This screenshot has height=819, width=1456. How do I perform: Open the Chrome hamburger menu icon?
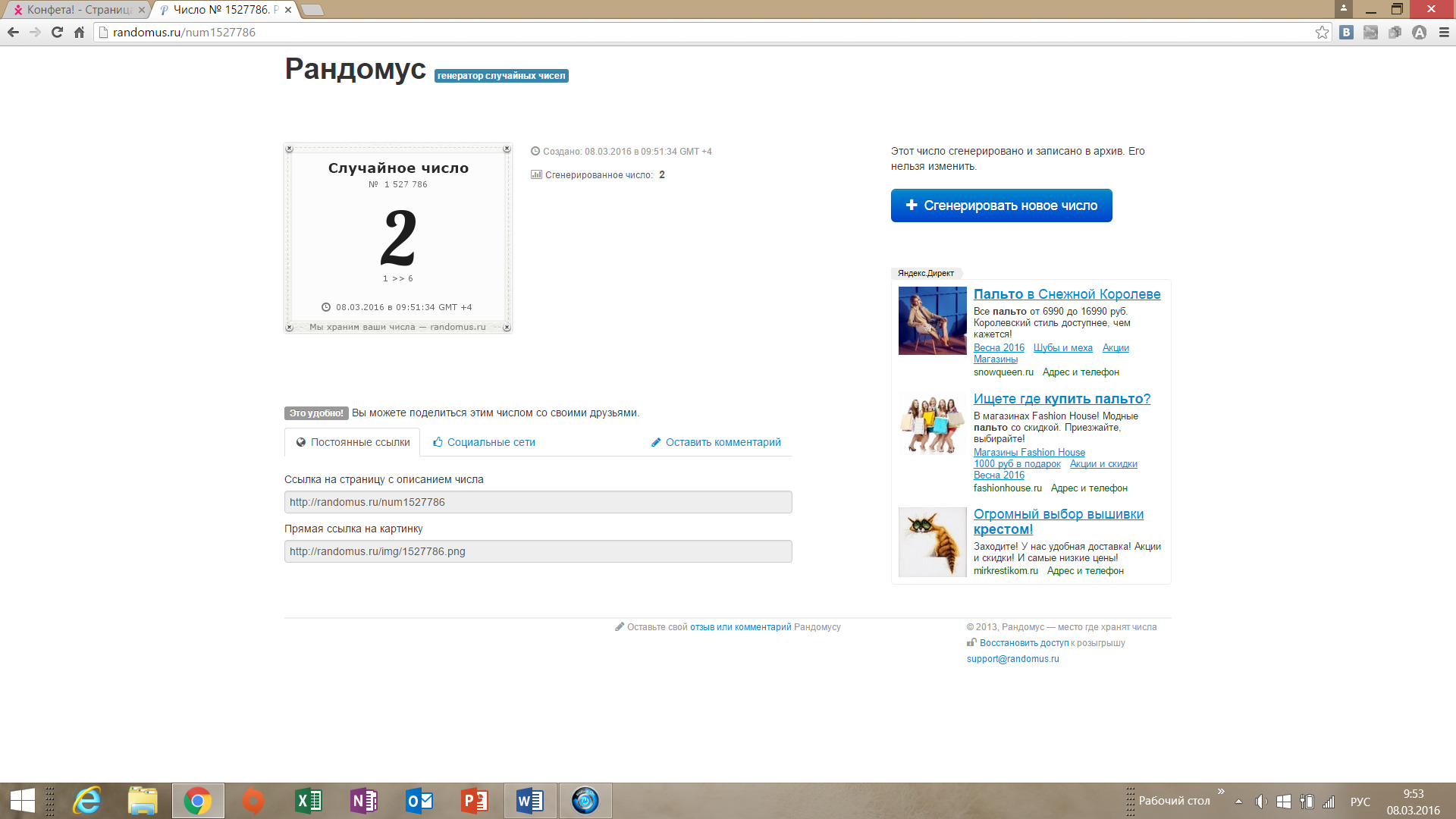click(x=1444, y=32)
